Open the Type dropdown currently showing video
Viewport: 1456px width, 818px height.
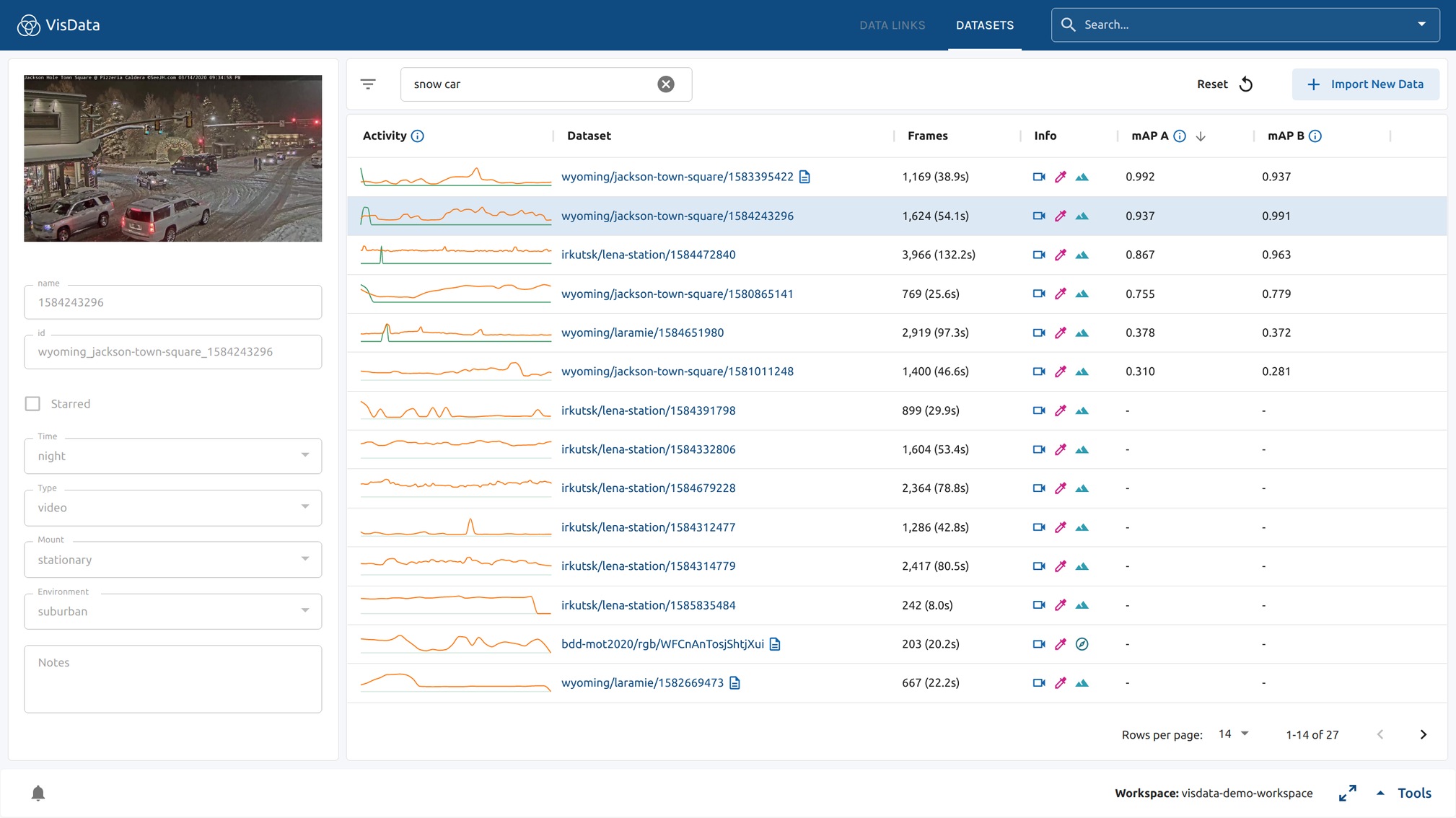[172, 507]
